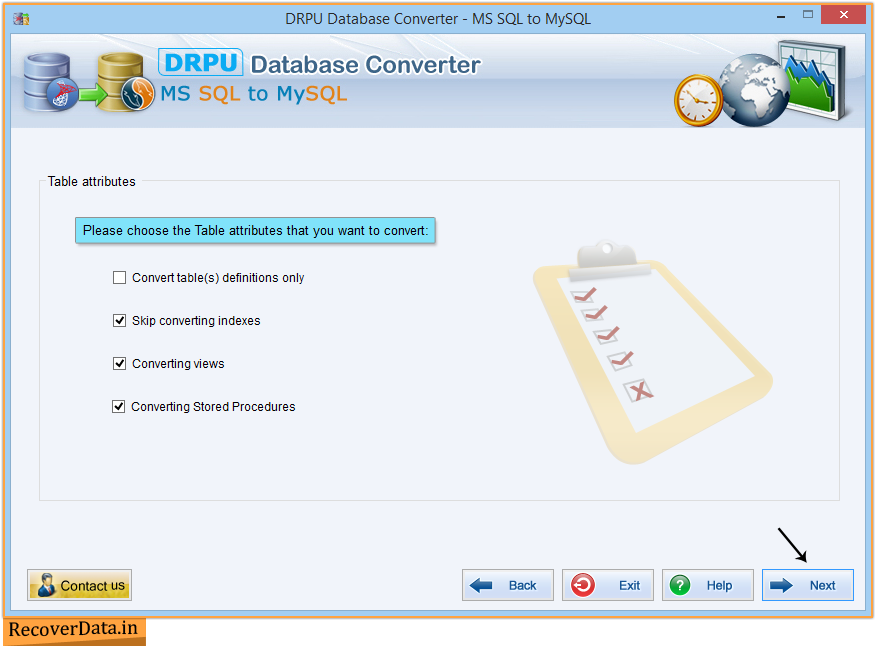Open Help

[707, 585]
